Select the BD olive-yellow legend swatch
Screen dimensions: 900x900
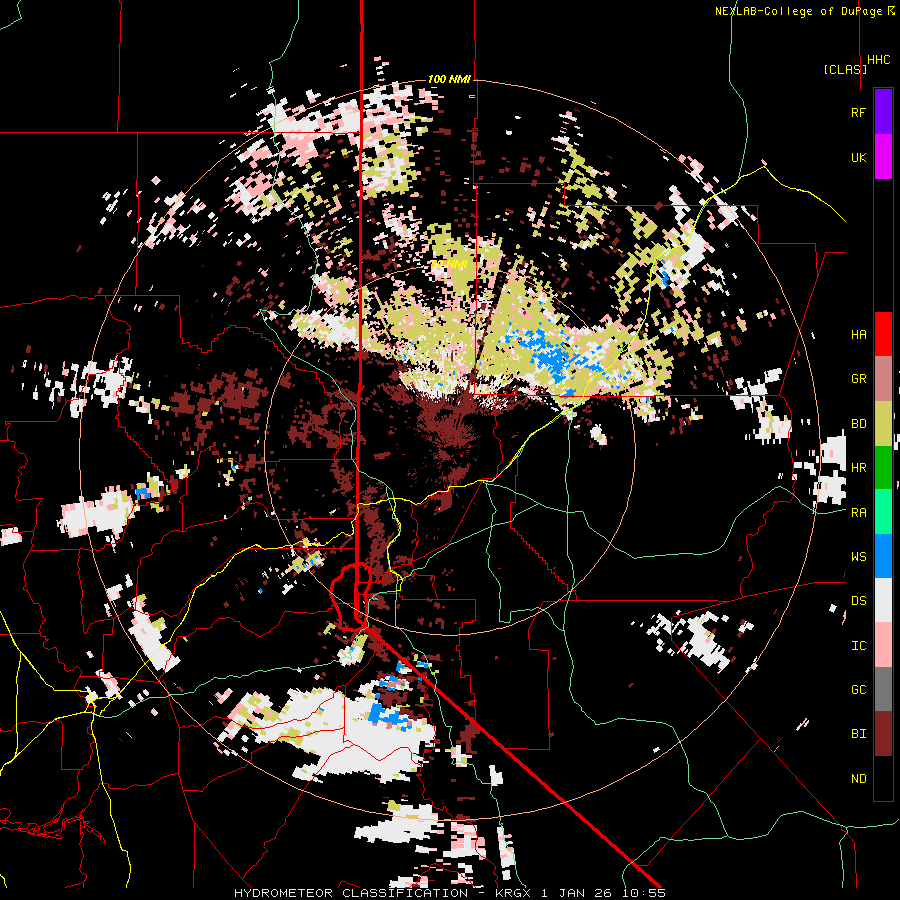tap(883, 424)
